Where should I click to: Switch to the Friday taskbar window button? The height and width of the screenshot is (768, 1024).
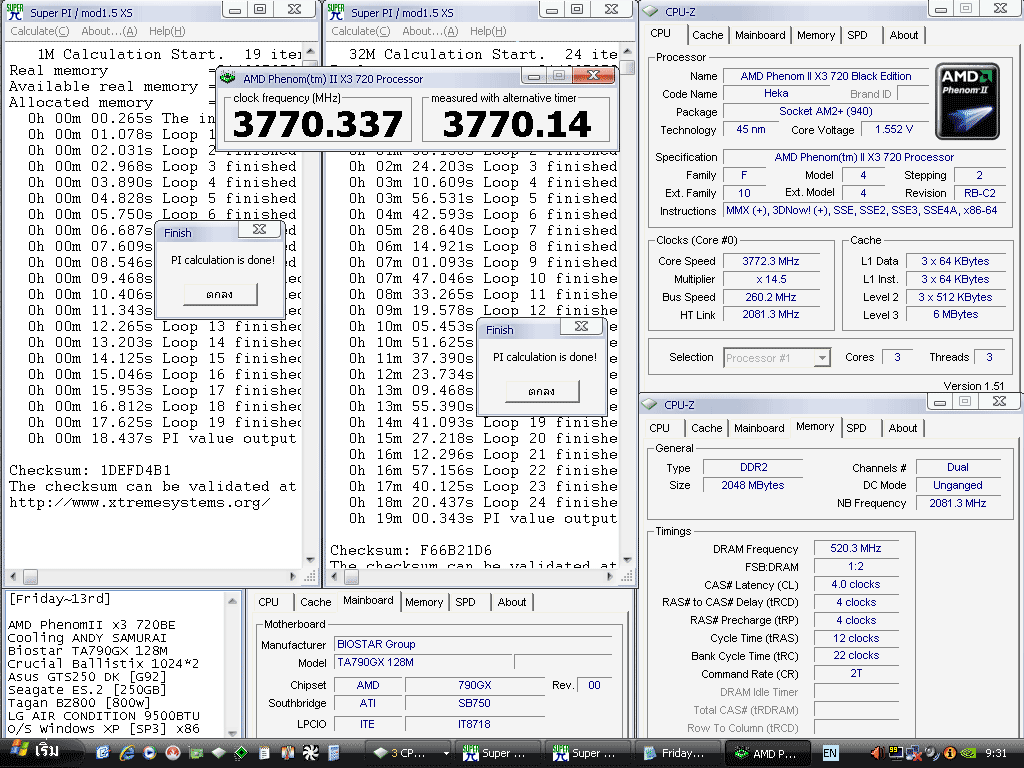676,753
